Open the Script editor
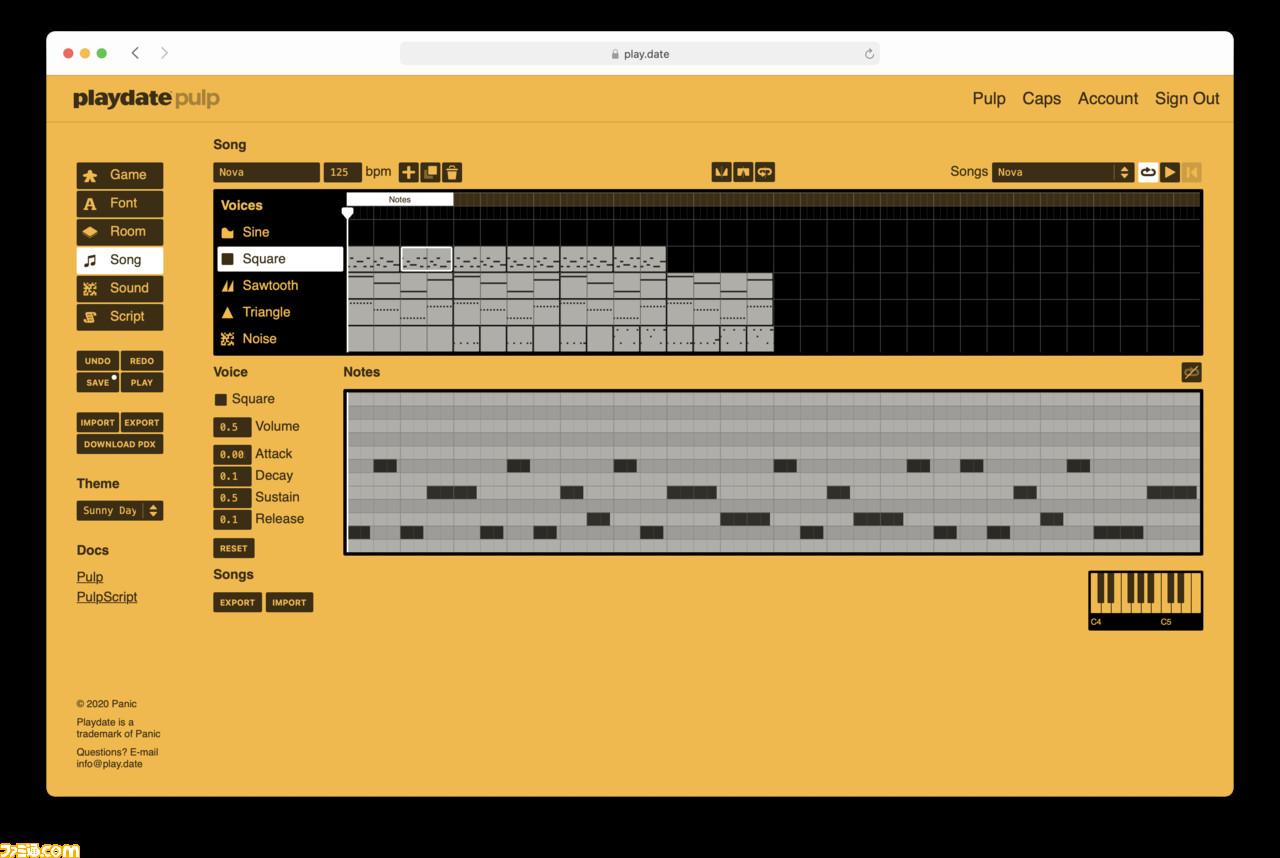This screenshot has height=858, width=1280. tap(120, 316)
